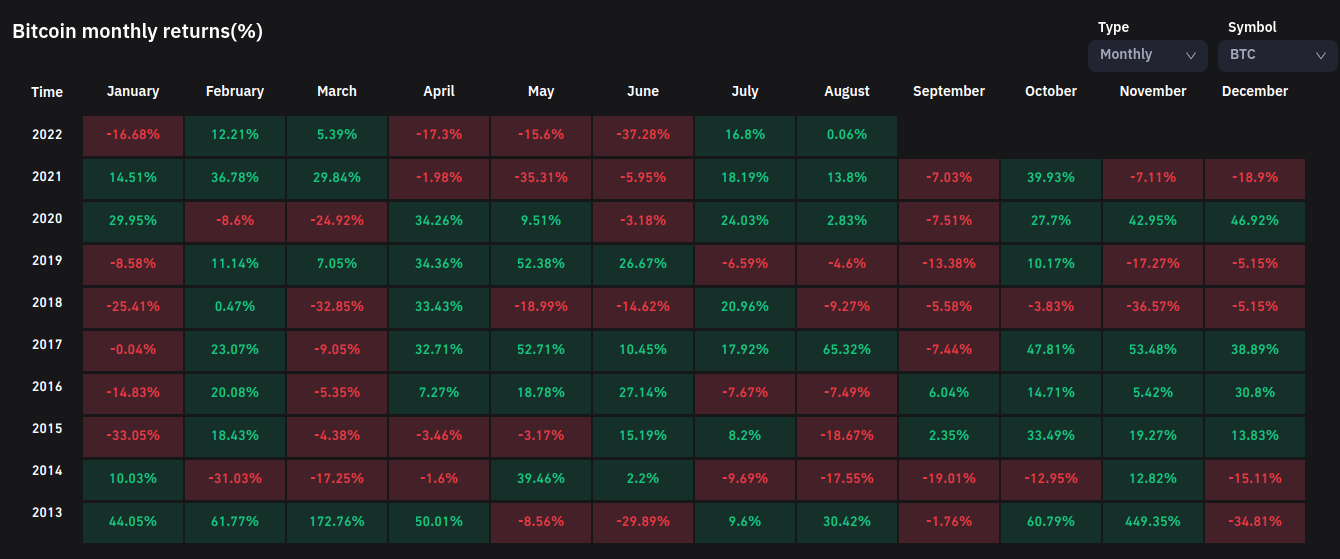The image size is (1340, 559).
Task: Click the chevron arrow in BTC selector
Action: (x=1321, y=56)
